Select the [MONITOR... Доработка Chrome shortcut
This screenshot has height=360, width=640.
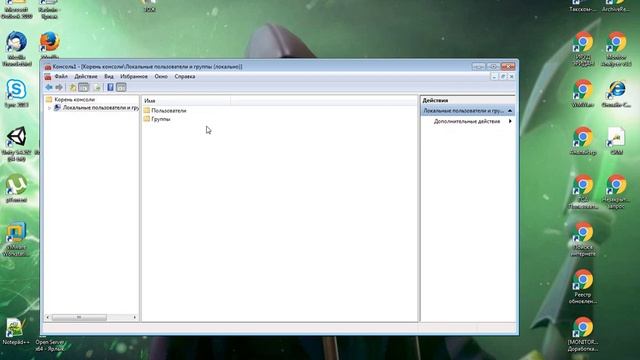click(583, 334)
